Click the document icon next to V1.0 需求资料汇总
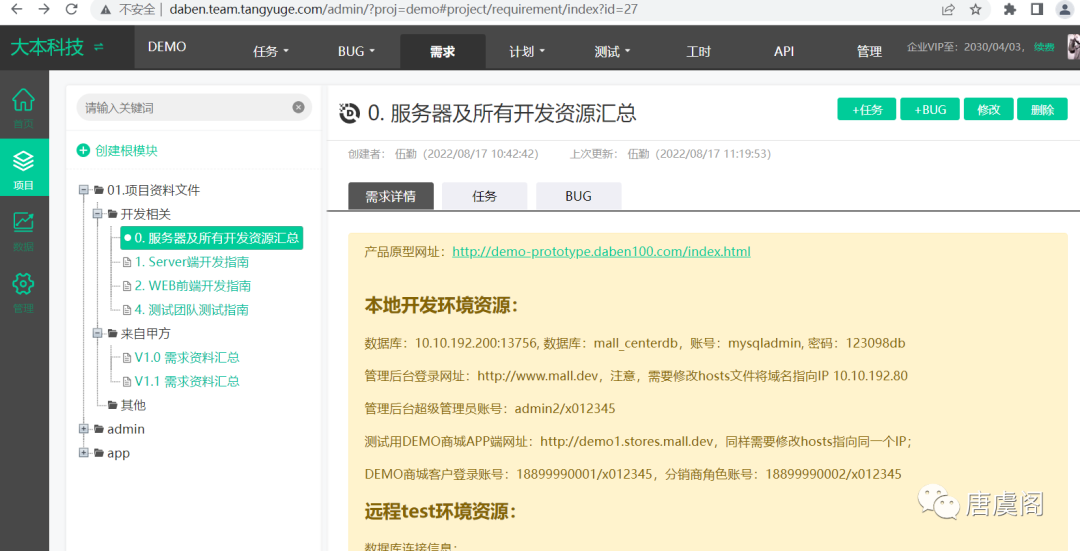This screenshot has width=1080, height=551. tap(127, 357)
